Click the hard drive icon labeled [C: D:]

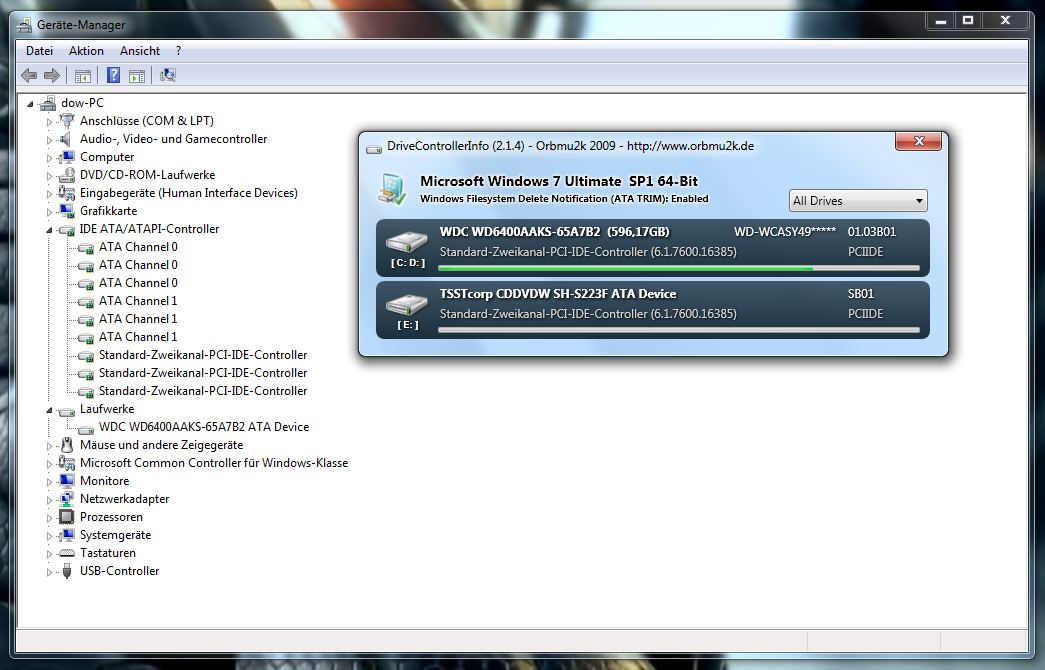point(407,242)
